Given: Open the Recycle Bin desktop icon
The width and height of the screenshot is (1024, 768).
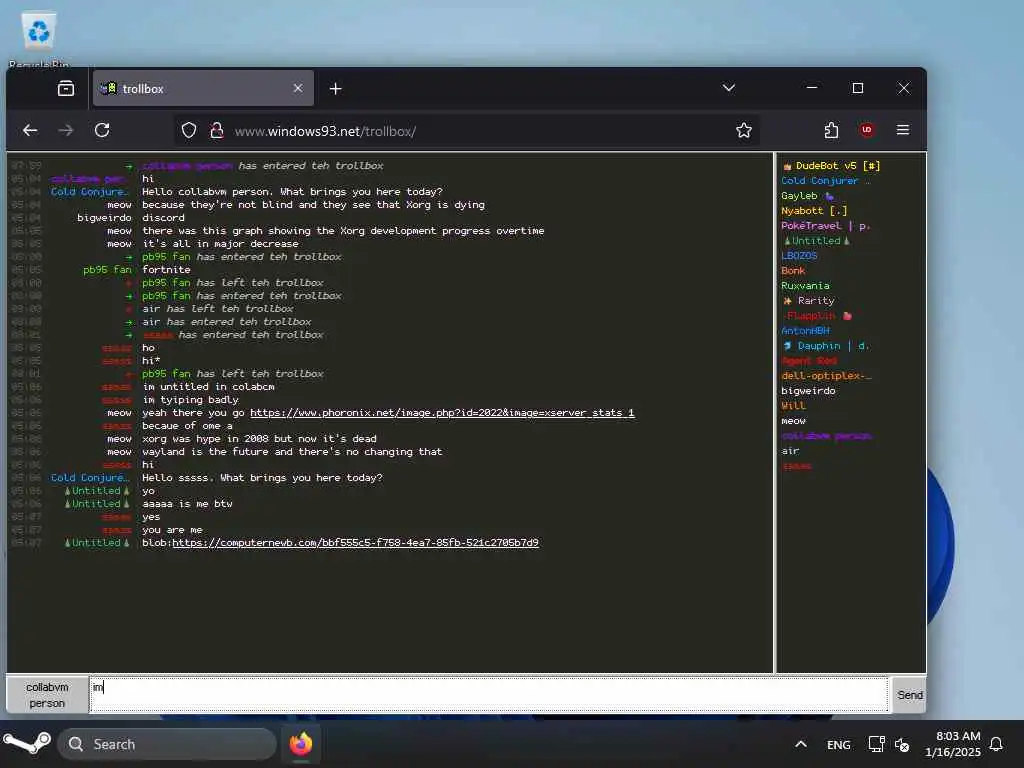Looking at the screenshot, I should click(39, 39).
